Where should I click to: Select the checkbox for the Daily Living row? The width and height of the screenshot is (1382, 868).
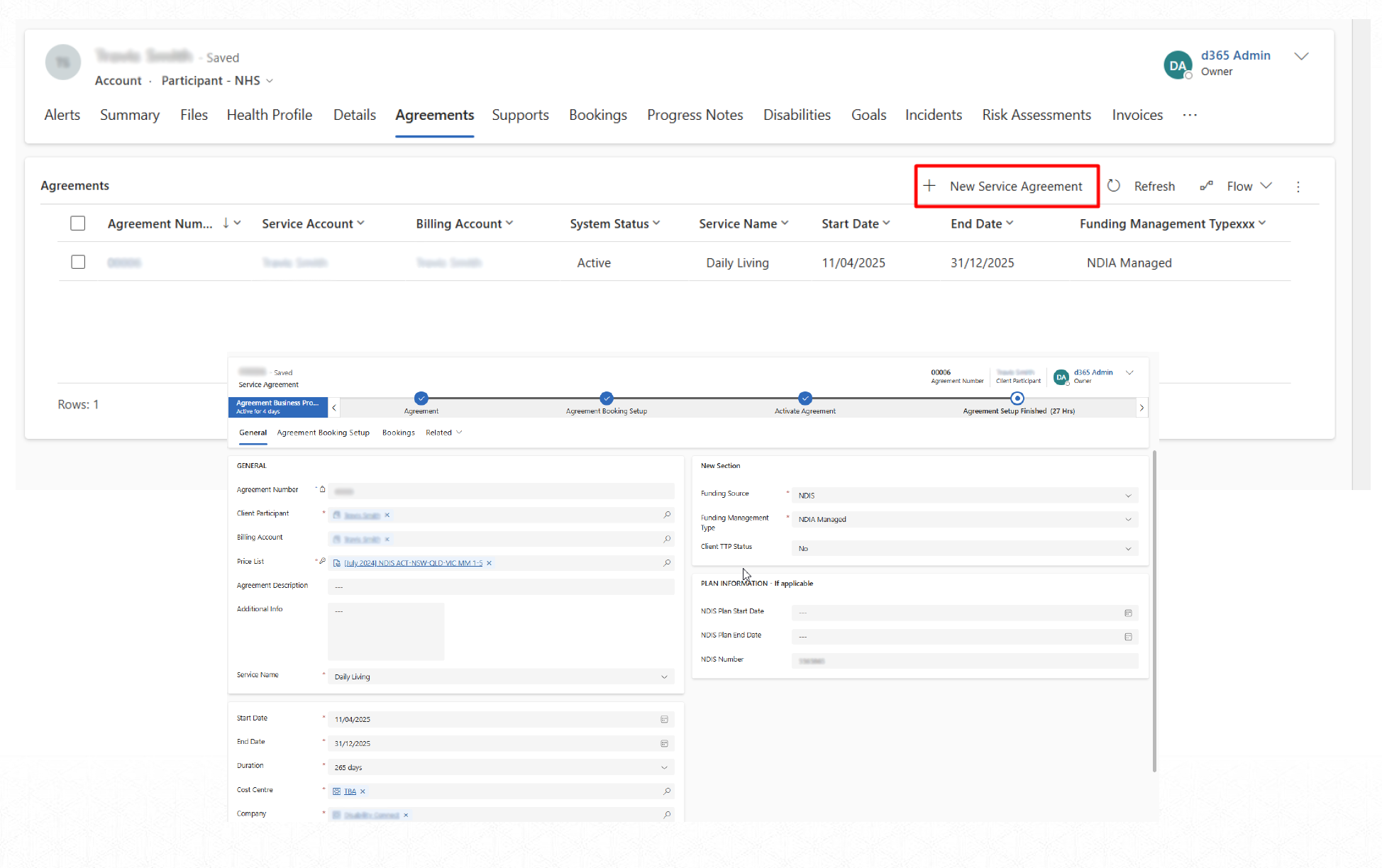[x=78, y=262]
